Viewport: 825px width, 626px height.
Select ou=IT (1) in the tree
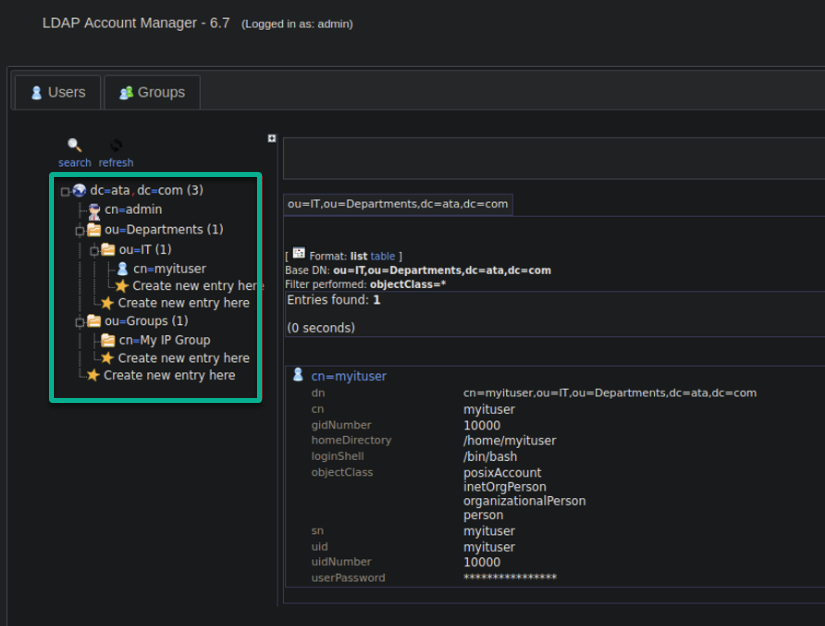click(x=145, y=249)
